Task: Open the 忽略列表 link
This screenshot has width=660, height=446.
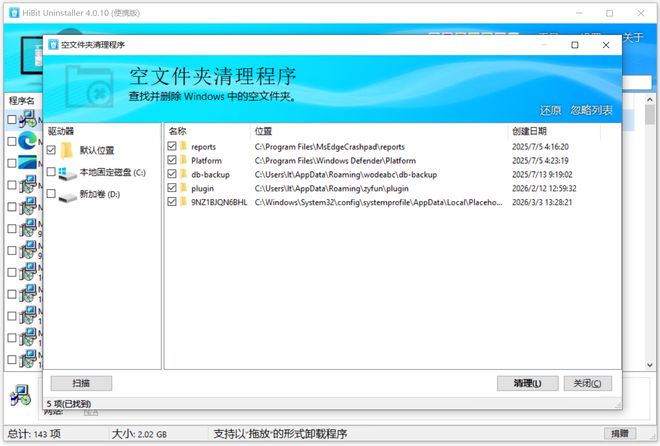Action: [x=591, y=111]
